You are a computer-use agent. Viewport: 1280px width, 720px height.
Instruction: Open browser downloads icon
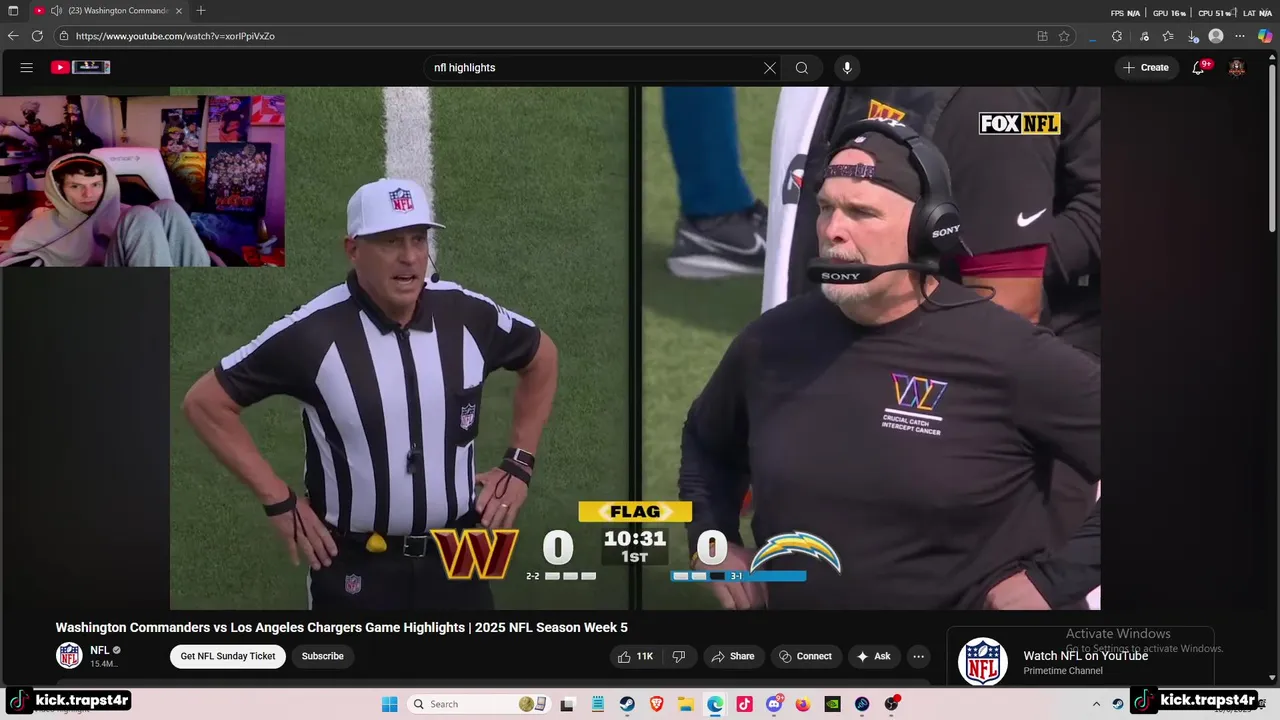coord(1193,36)
